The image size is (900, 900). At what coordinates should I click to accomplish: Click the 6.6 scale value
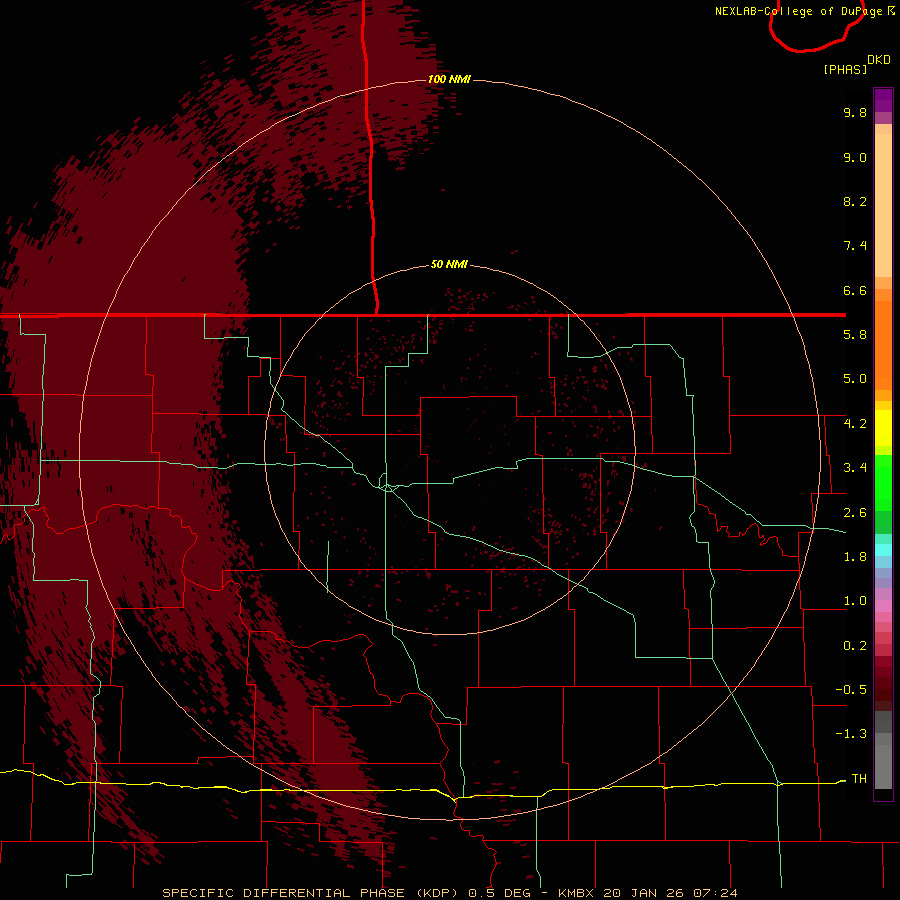point(855,290)
